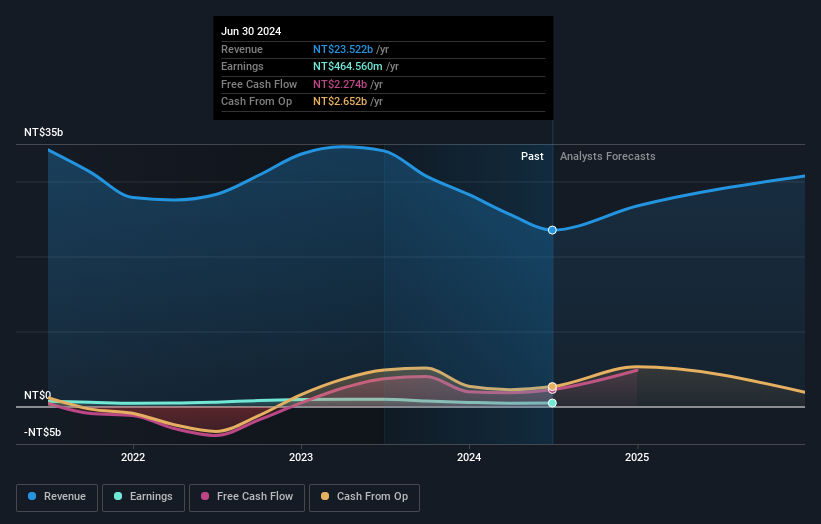Viewport: 821px width, 524px height.
Task: Click the teal Earnings data point marker
Action: pyautogui.click(x=552, y=403)
